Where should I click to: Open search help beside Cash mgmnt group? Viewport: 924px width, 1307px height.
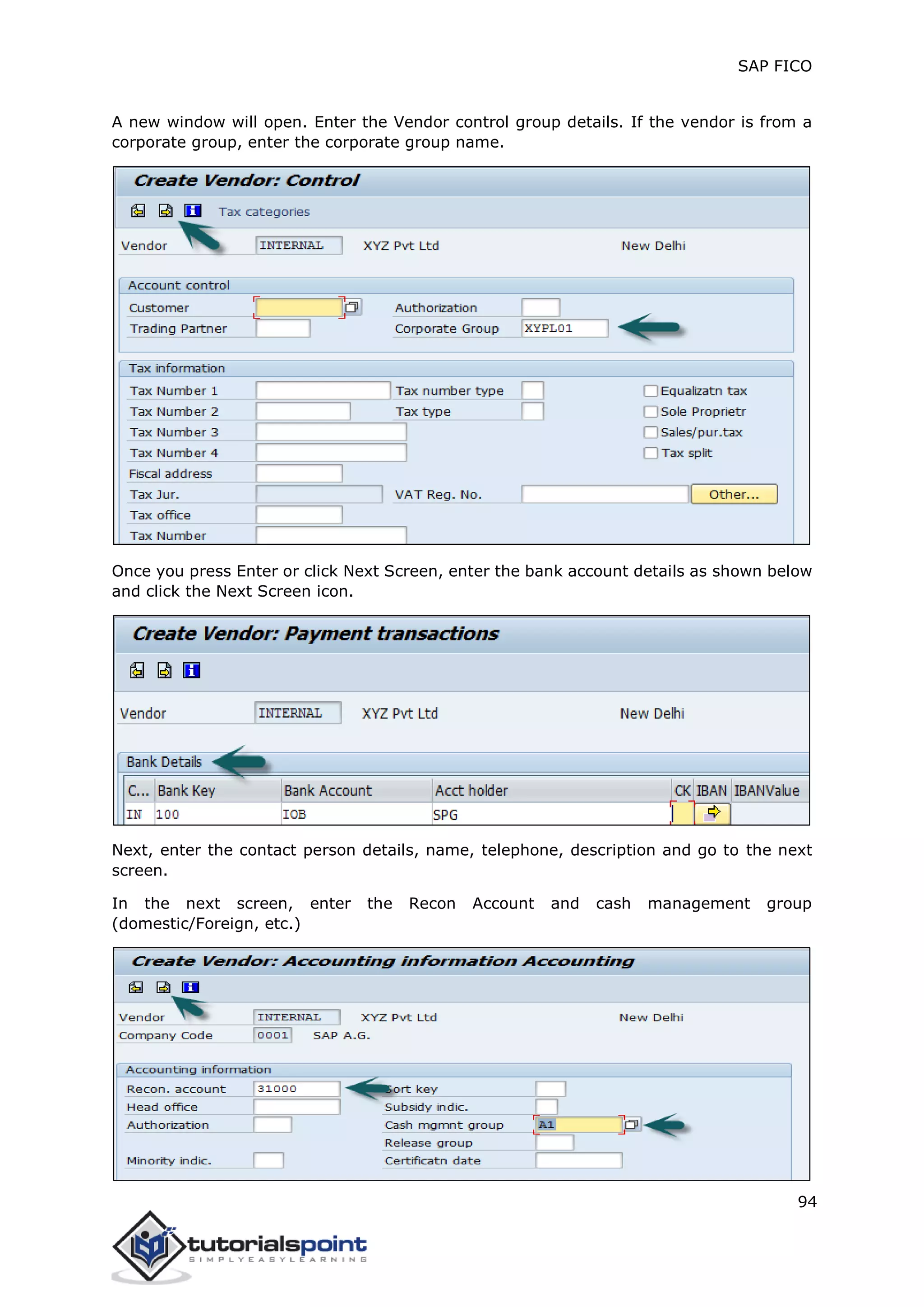(x=632, y=1124)
